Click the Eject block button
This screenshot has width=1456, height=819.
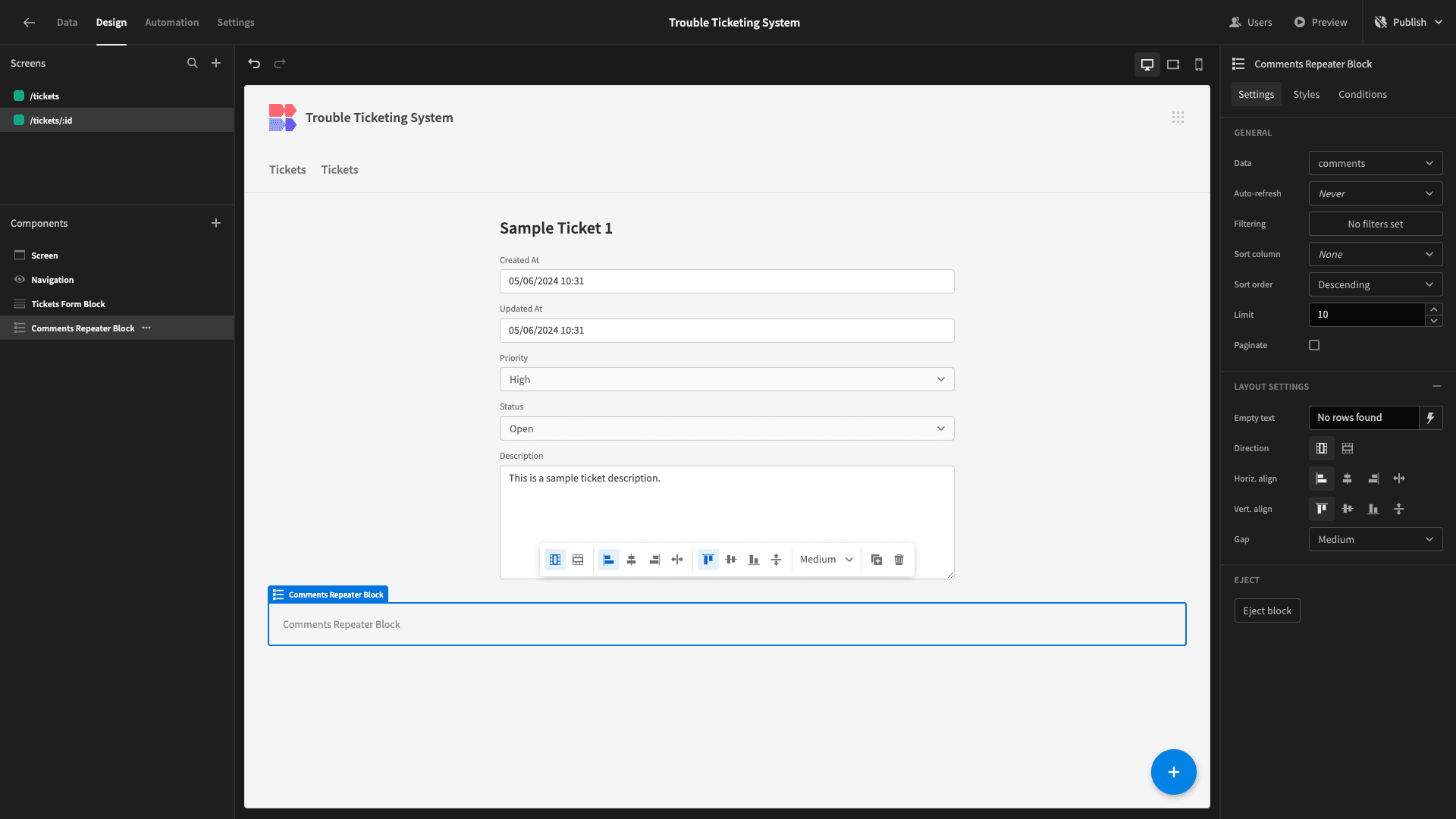(x=1267, y=611)
